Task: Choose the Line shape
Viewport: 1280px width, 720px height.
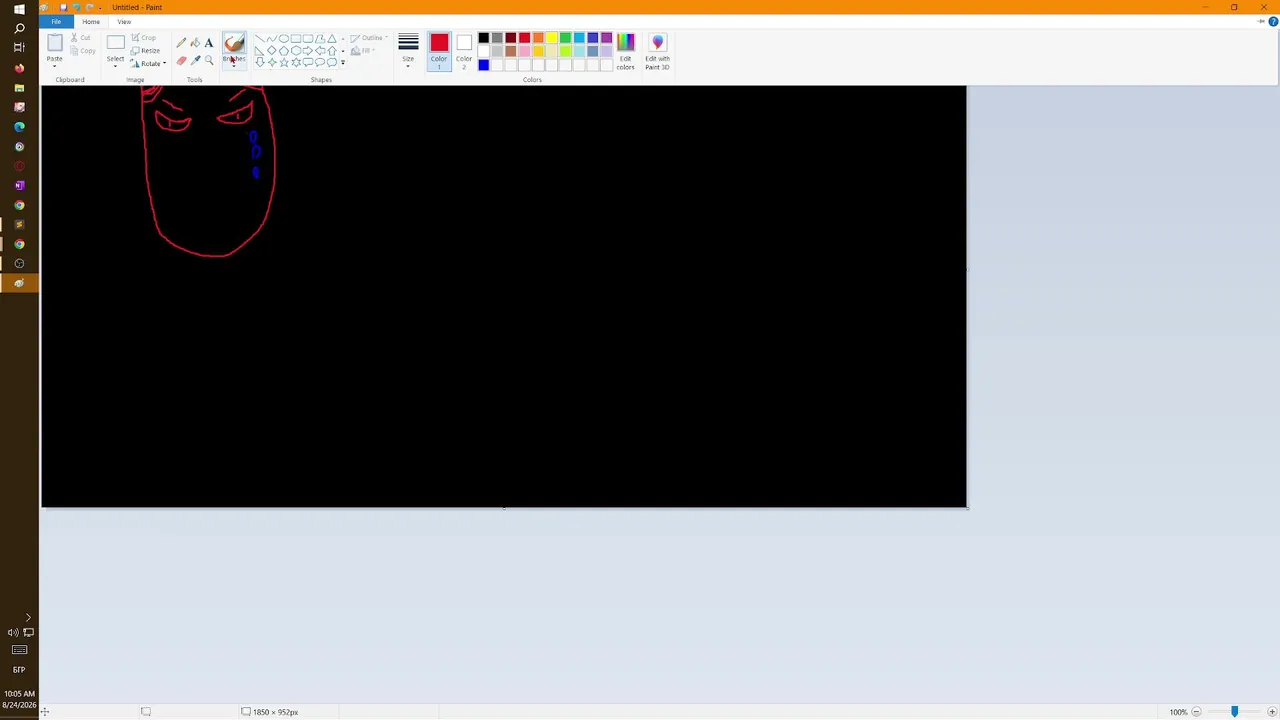Action: pyautogui.click(x=259, y=38)
